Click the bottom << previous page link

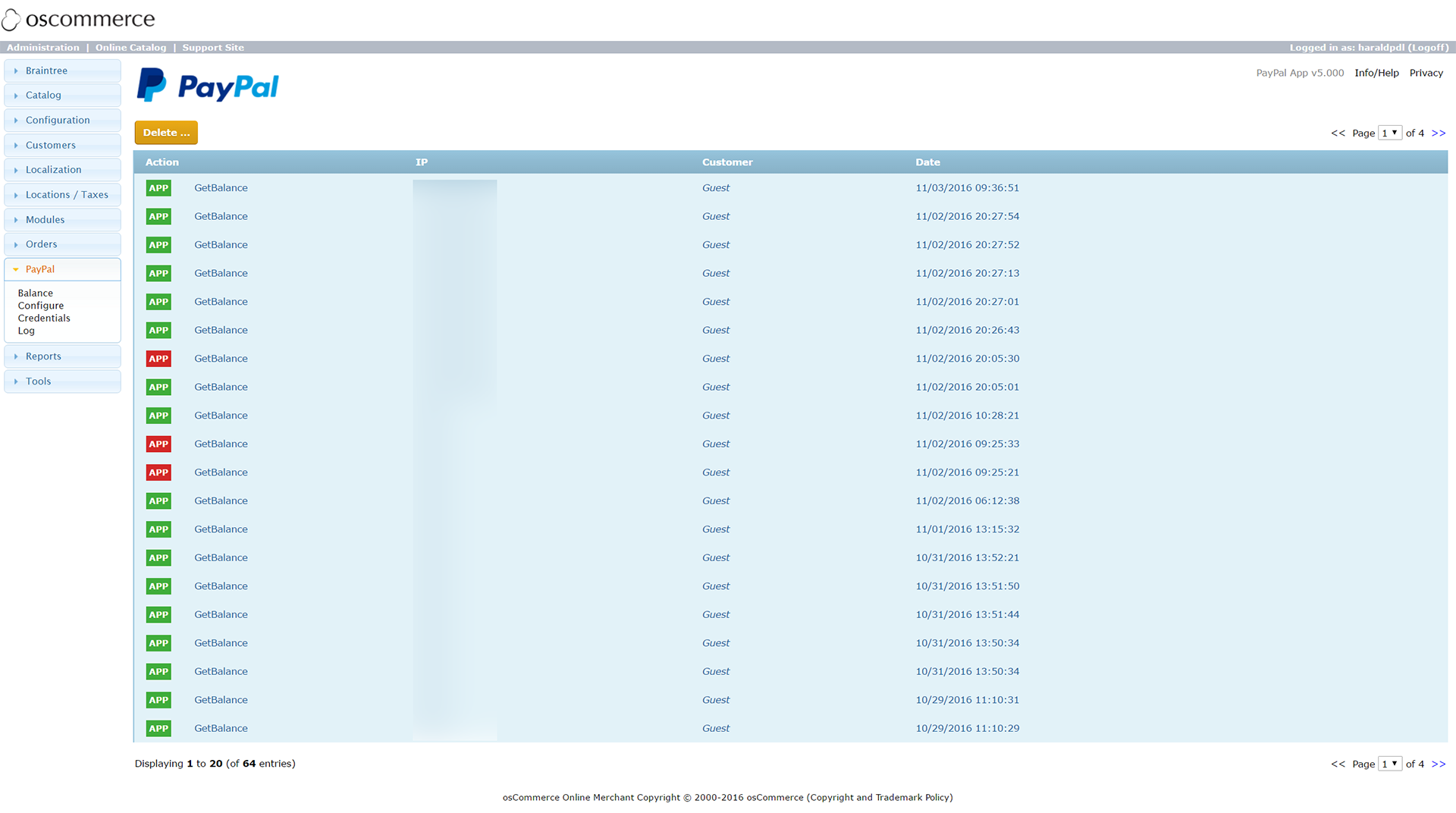coord(1338,764)
